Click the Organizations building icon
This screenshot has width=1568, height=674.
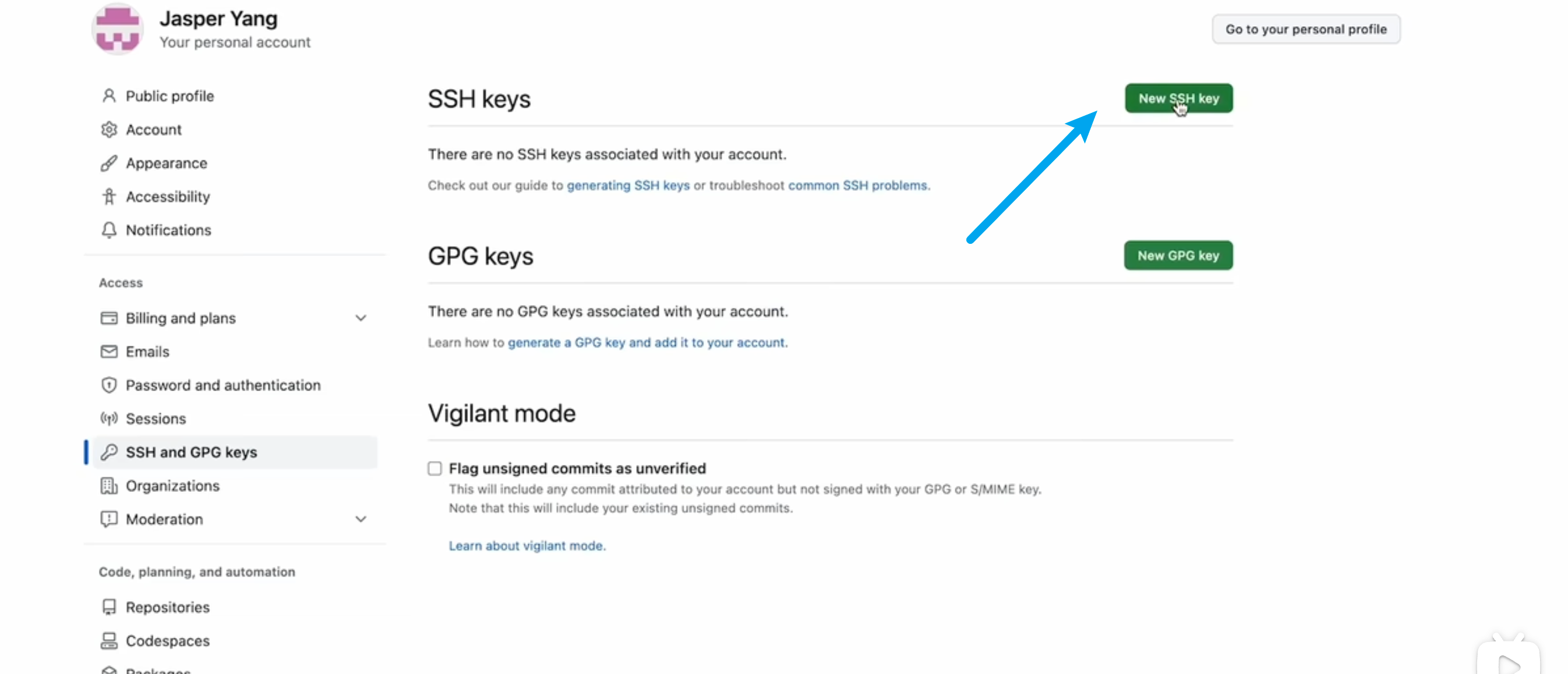109,485
